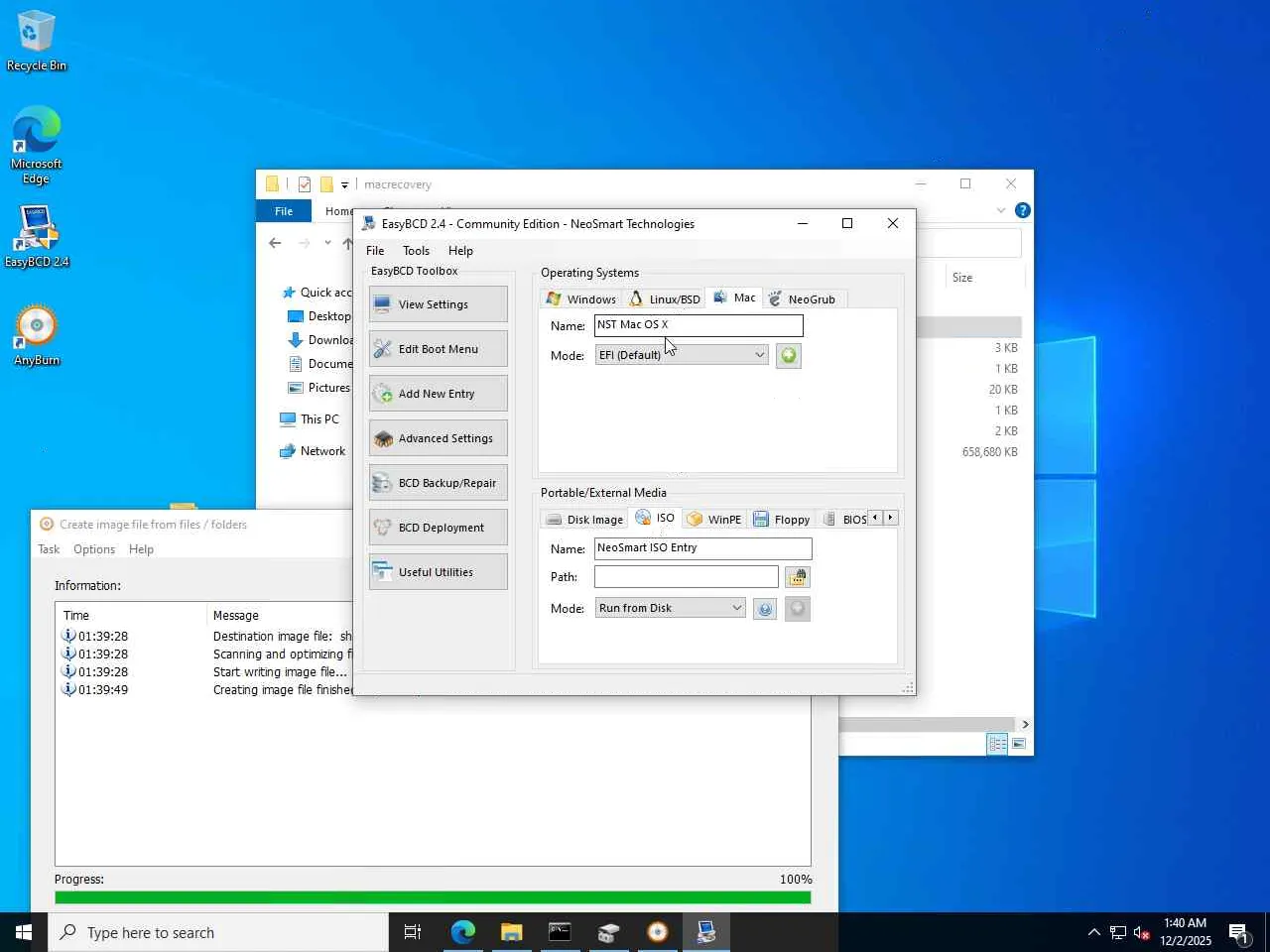1270x952 pixels.
Task: Expand the File Explorer ribbon chevron
Action: [x=1000, y=210]
